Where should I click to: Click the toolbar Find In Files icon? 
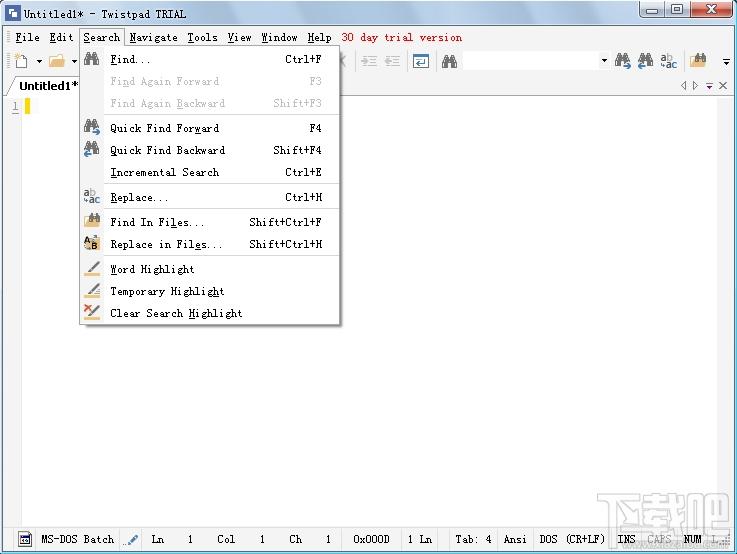click(698, 61)
